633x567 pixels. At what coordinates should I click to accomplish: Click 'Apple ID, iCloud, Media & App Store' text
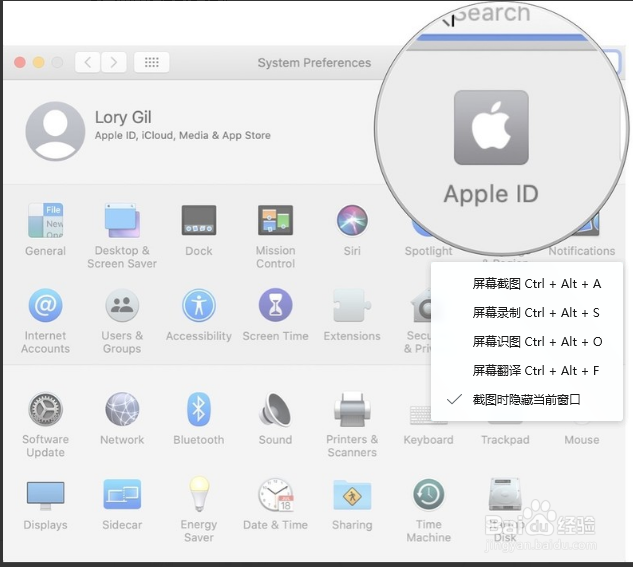(183, 135)
